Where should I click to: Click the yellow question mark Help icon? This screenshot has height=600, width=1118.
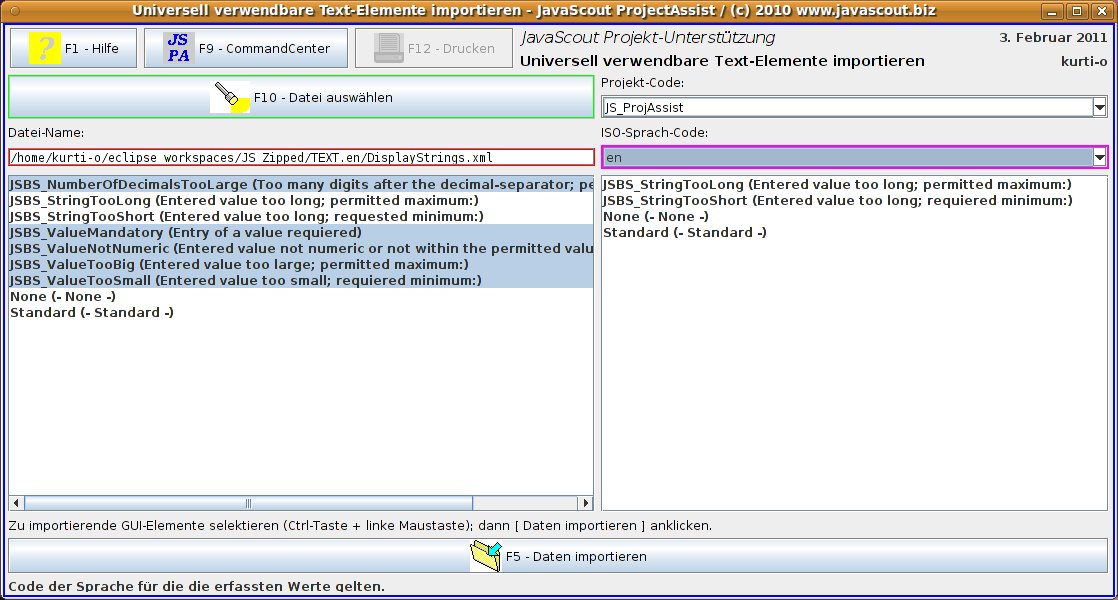[45, 48]
